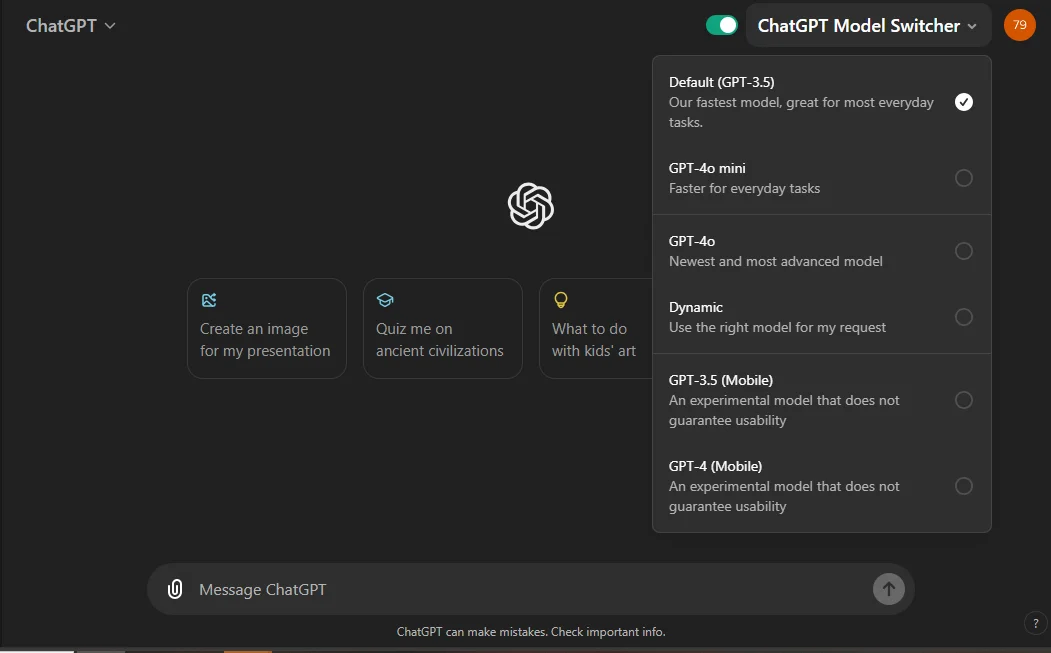The image size is (1051, 653).
Task: Click the paperclip attach file icon
Action: point(175,589)
